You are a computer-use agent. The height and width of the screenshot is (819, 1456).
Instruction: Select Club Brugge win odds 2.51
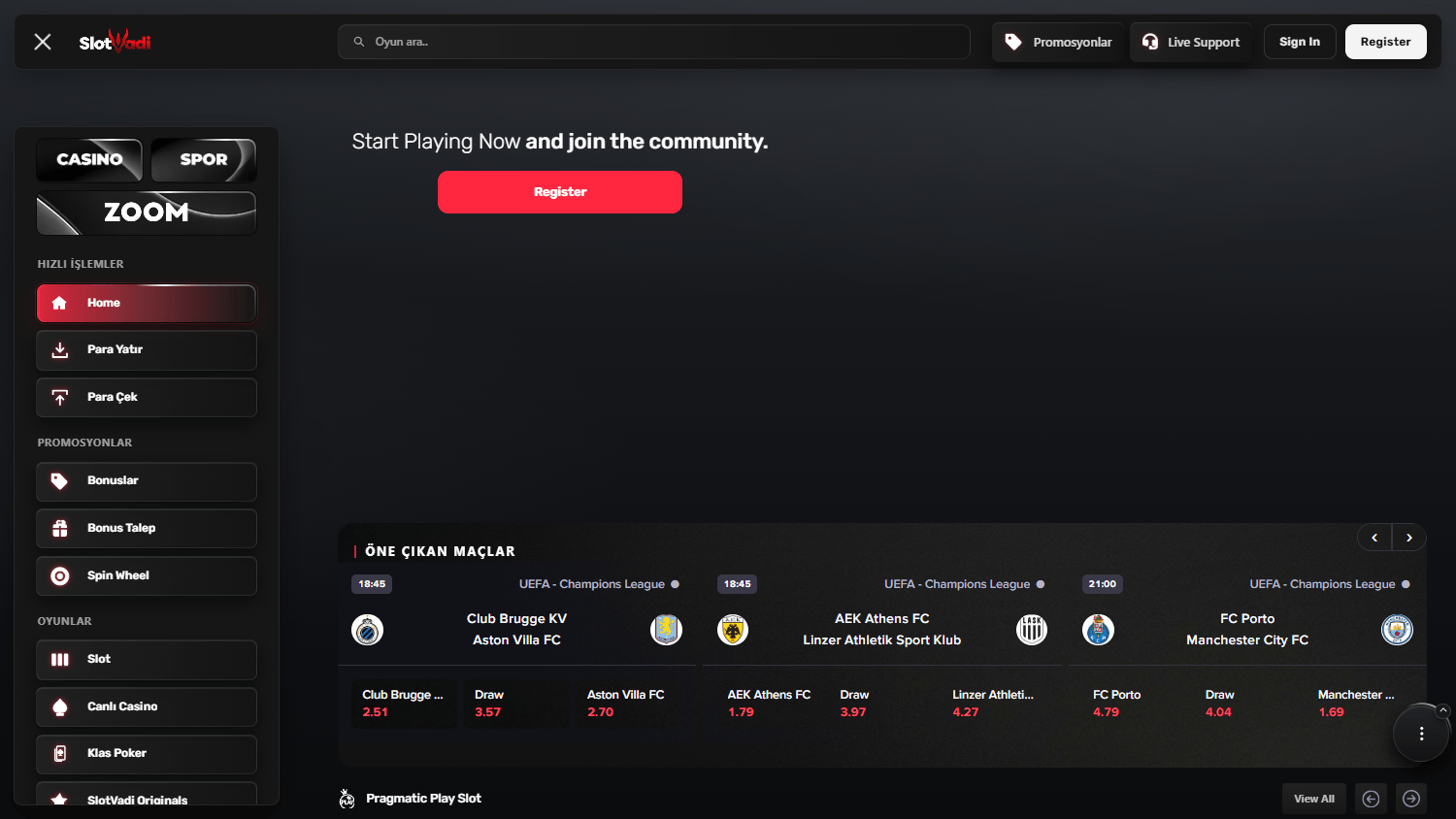[404, 704]
